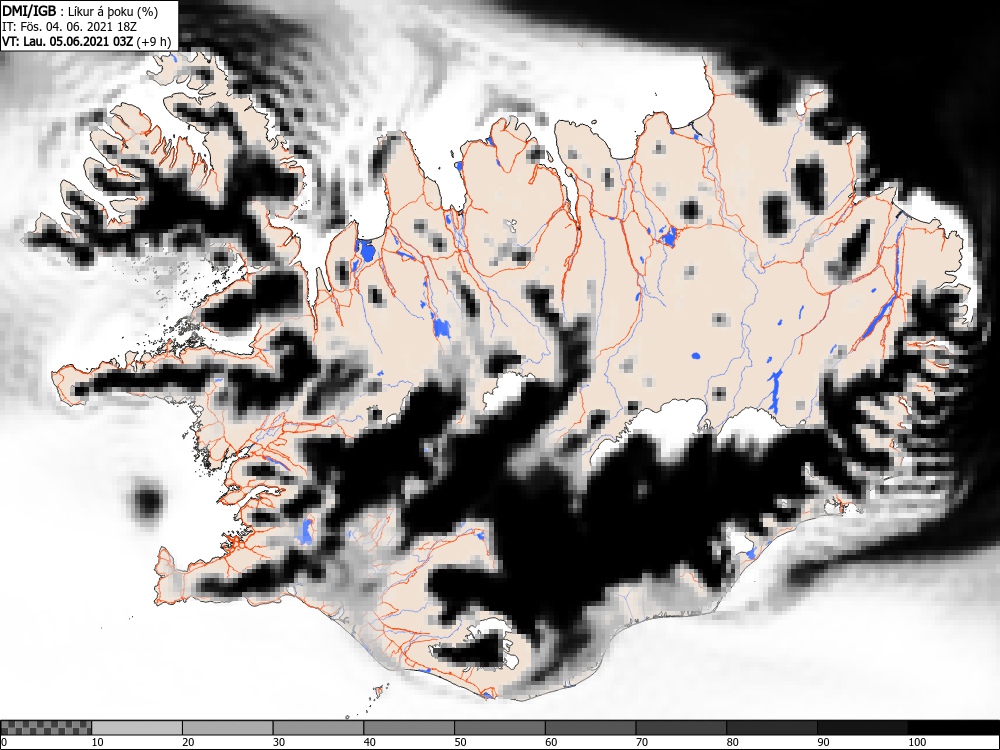Click the "60" scale label

pyautogui.click(x=550, y=742)
